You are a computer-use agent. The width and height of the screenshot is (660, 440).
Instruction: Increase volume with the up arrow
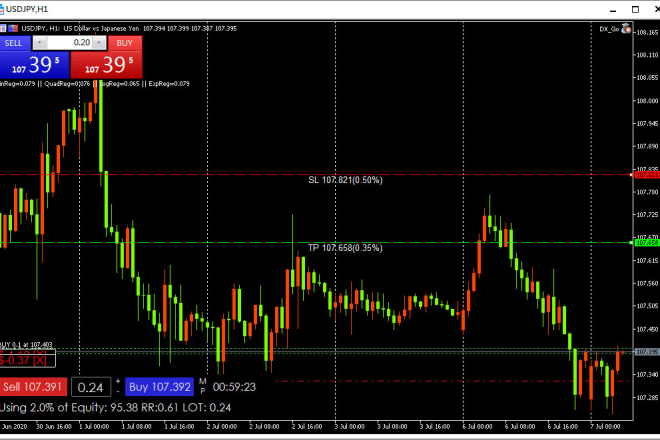[x=99, y=43]
